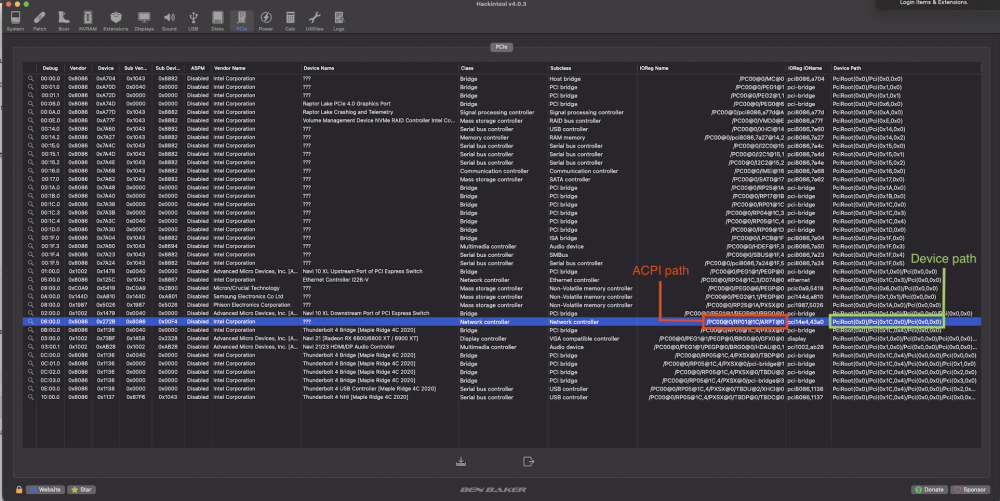Image resolution: width=1000 pixels, height=501 pixels.
Task: Click magnifier icon for device 05:00.0
Action: pos(30,280)
